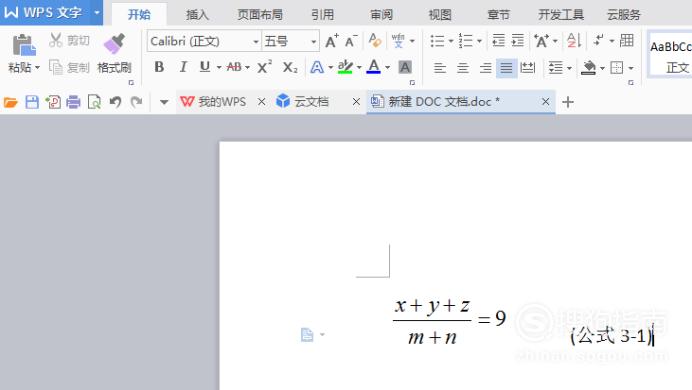The width and height of the screenshot is (692, 390).
Task: Open highlight color dropdown arrow
Action: pyautogui.click(x=359, y=68)
